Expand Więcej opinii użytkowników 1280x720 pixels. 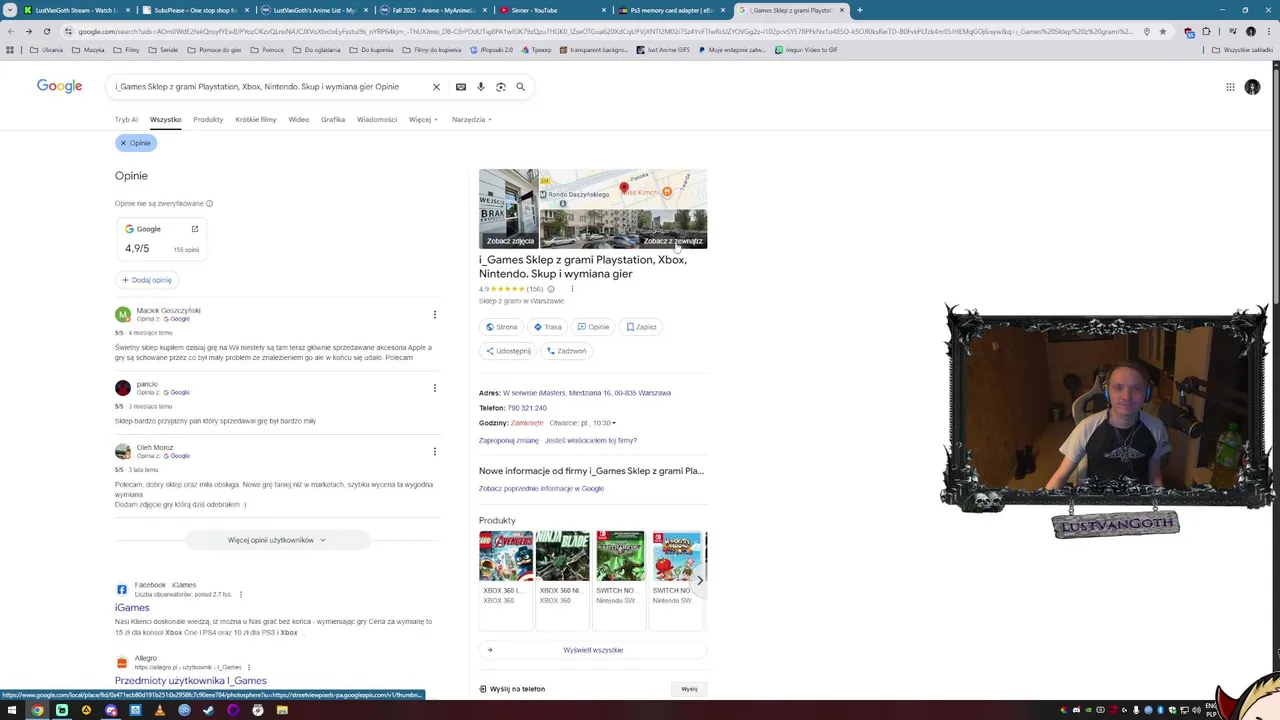277,540
